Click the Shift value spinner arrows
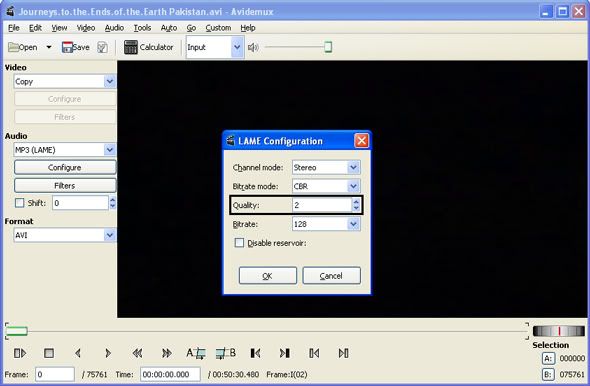This screenshot has width=590, height=386. click(112, 203)
